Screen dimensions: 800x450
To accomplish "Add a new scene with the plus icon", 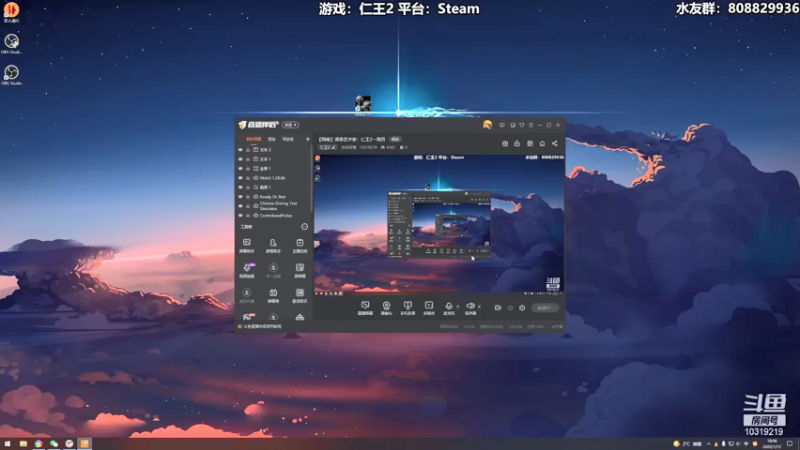I will (307, 139).
